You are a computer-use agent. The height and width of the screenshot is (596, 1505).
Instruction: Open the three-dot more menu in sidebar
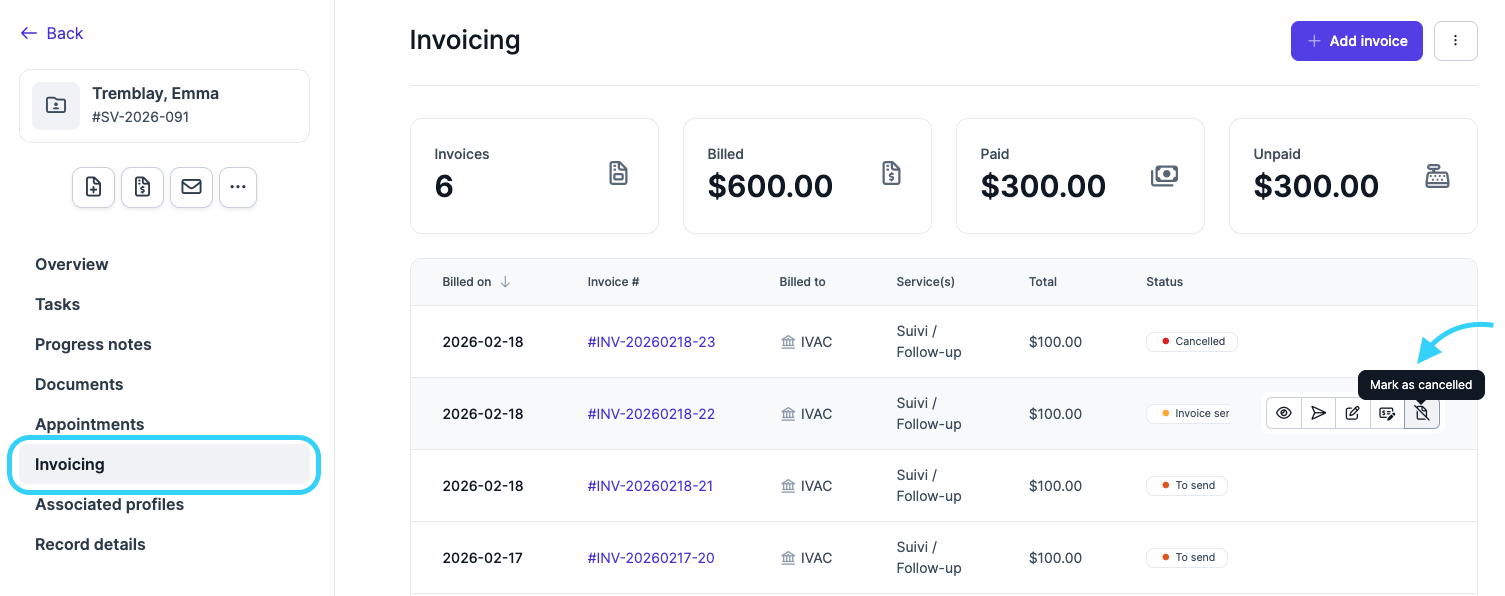coord(238,187)
